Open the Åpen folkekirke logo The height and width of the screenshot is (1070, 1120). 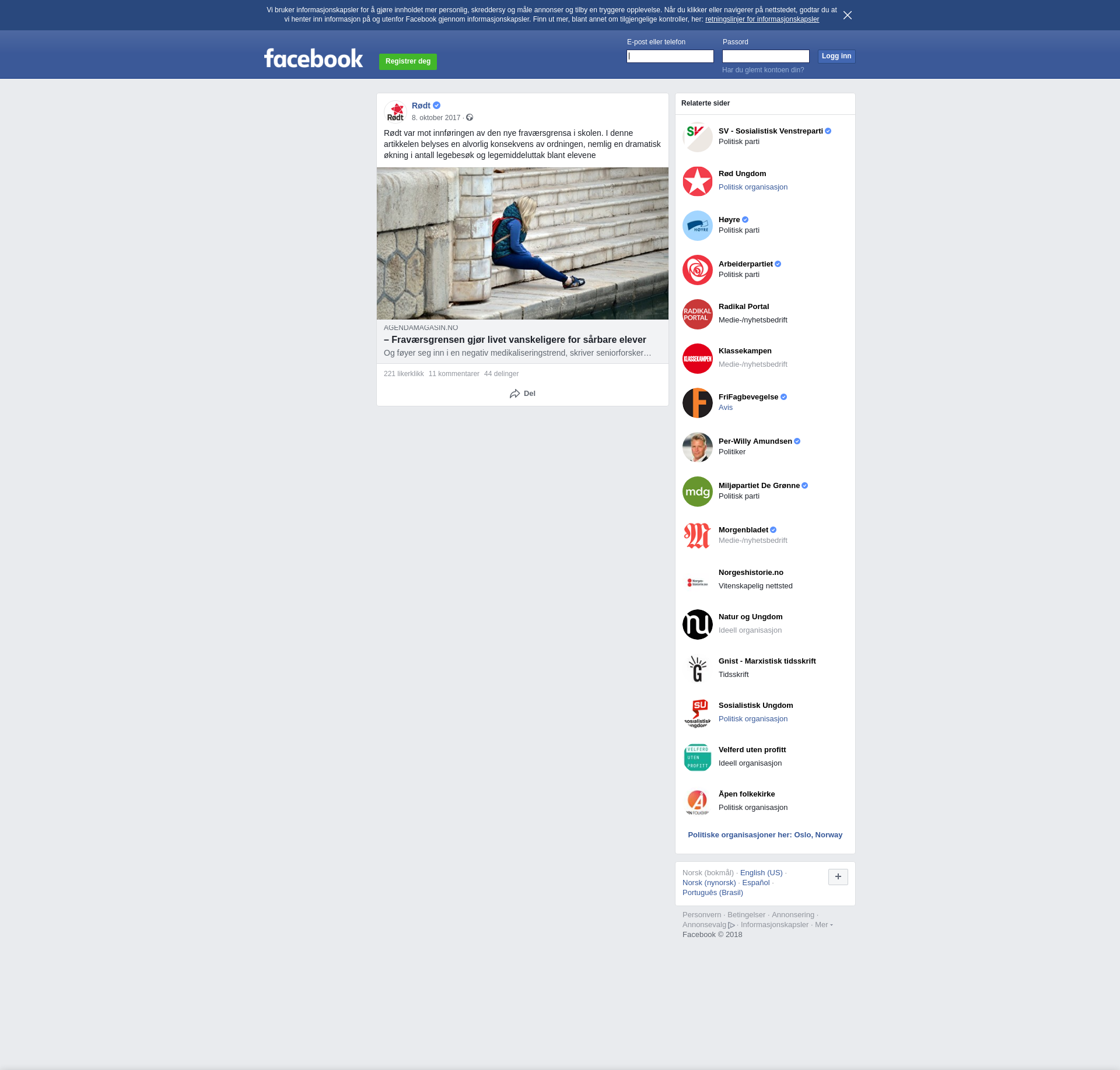pyautogui.click(x=698, y=802)
